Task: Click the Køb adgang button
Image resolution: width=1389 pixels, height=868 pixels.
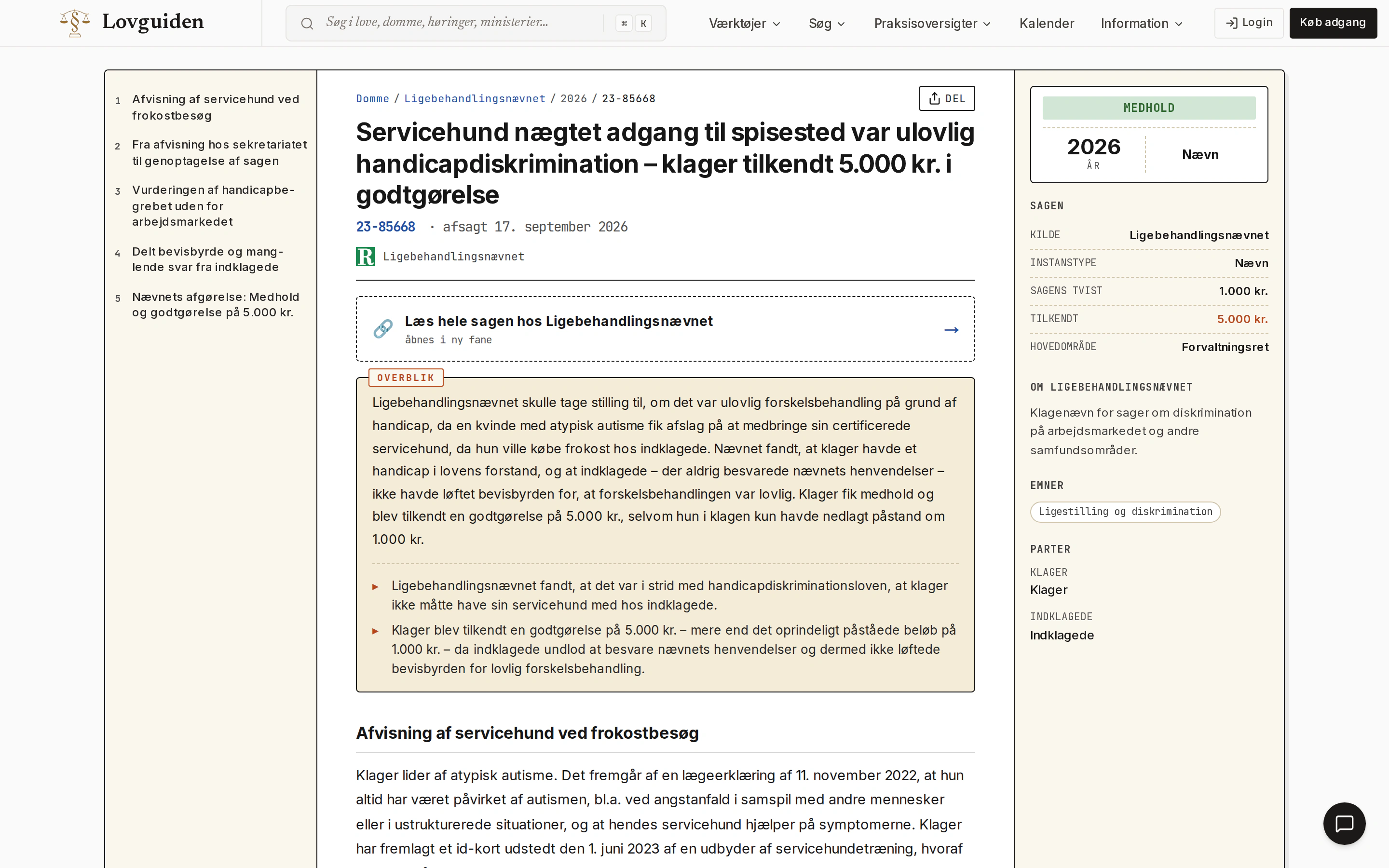Action: point(1333,23)
